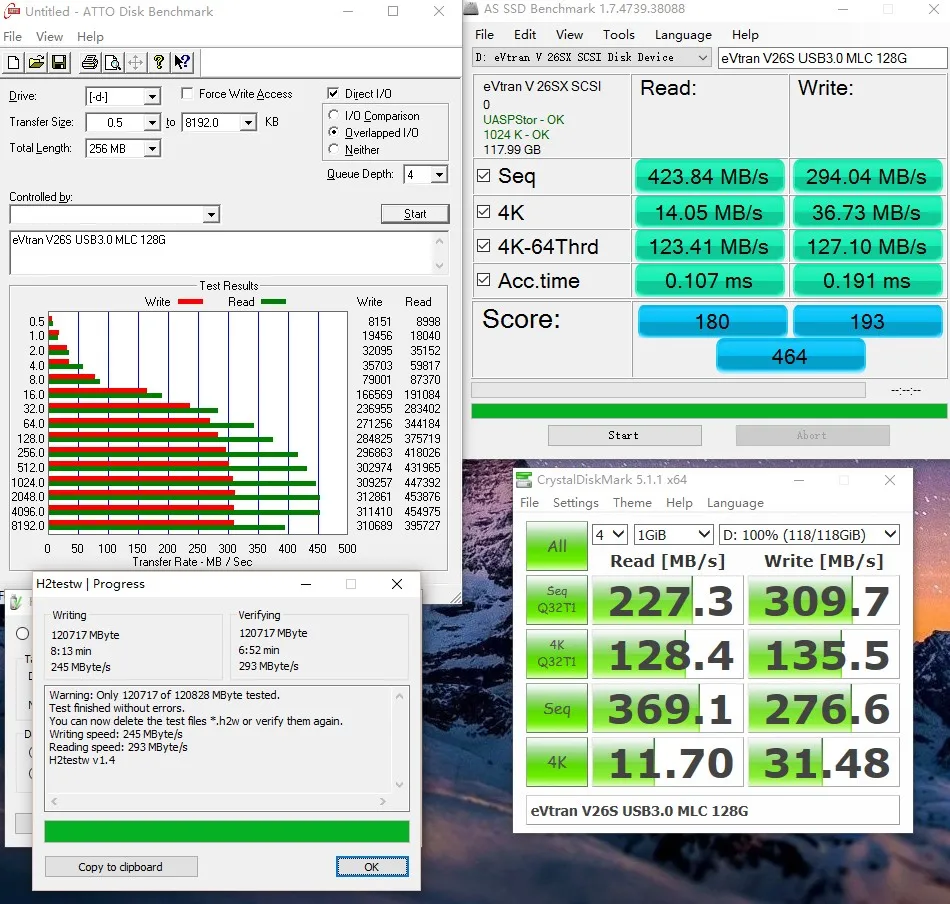Uncheck the Seq test in AS SSD
Image resolution: width=950 pixels, height=904 pixels.
pyautogui.click(x=483, y=176)
